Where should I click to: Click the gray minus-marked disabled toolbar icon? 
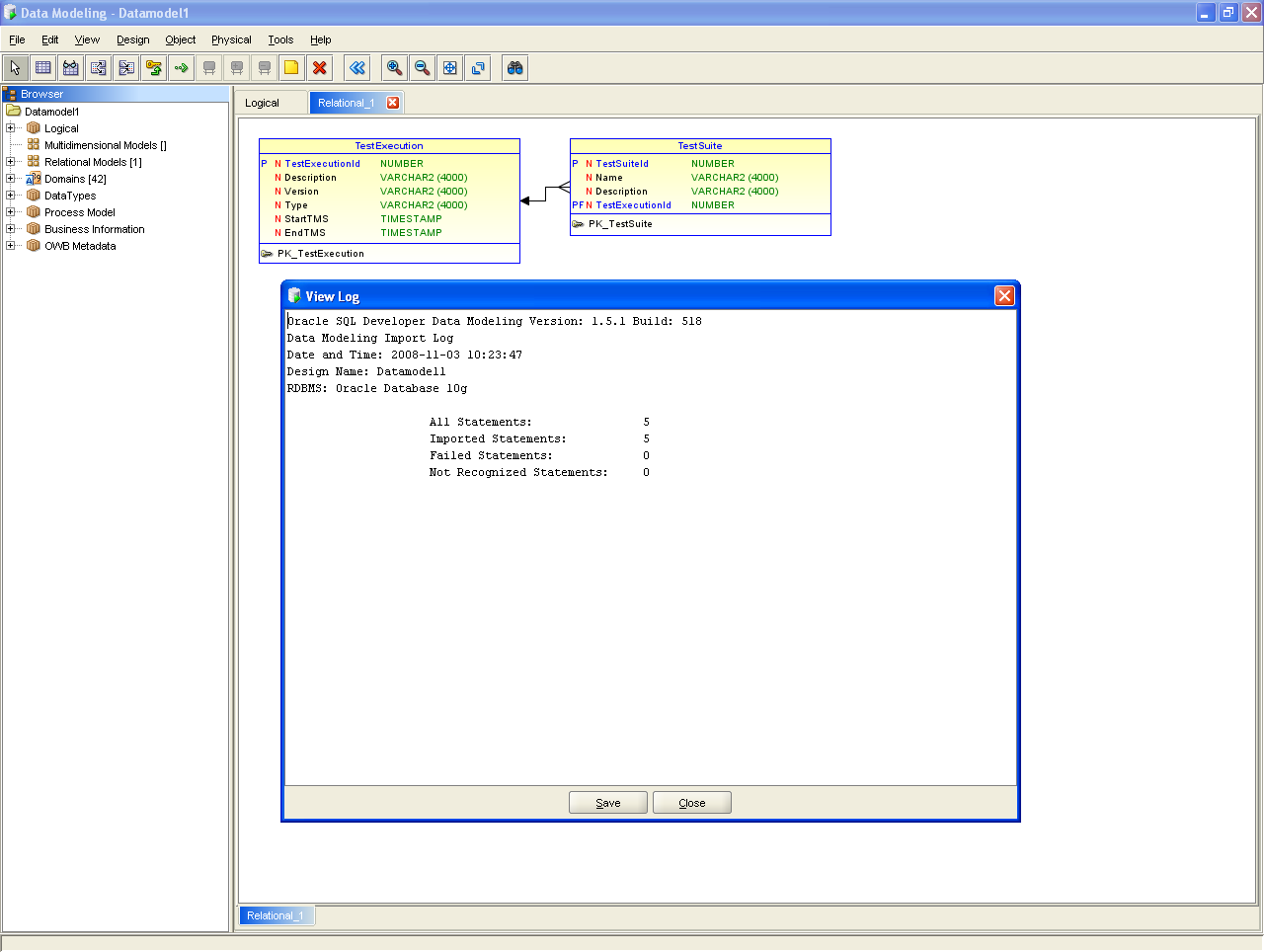pyautogui.click(x=265, y=67)
